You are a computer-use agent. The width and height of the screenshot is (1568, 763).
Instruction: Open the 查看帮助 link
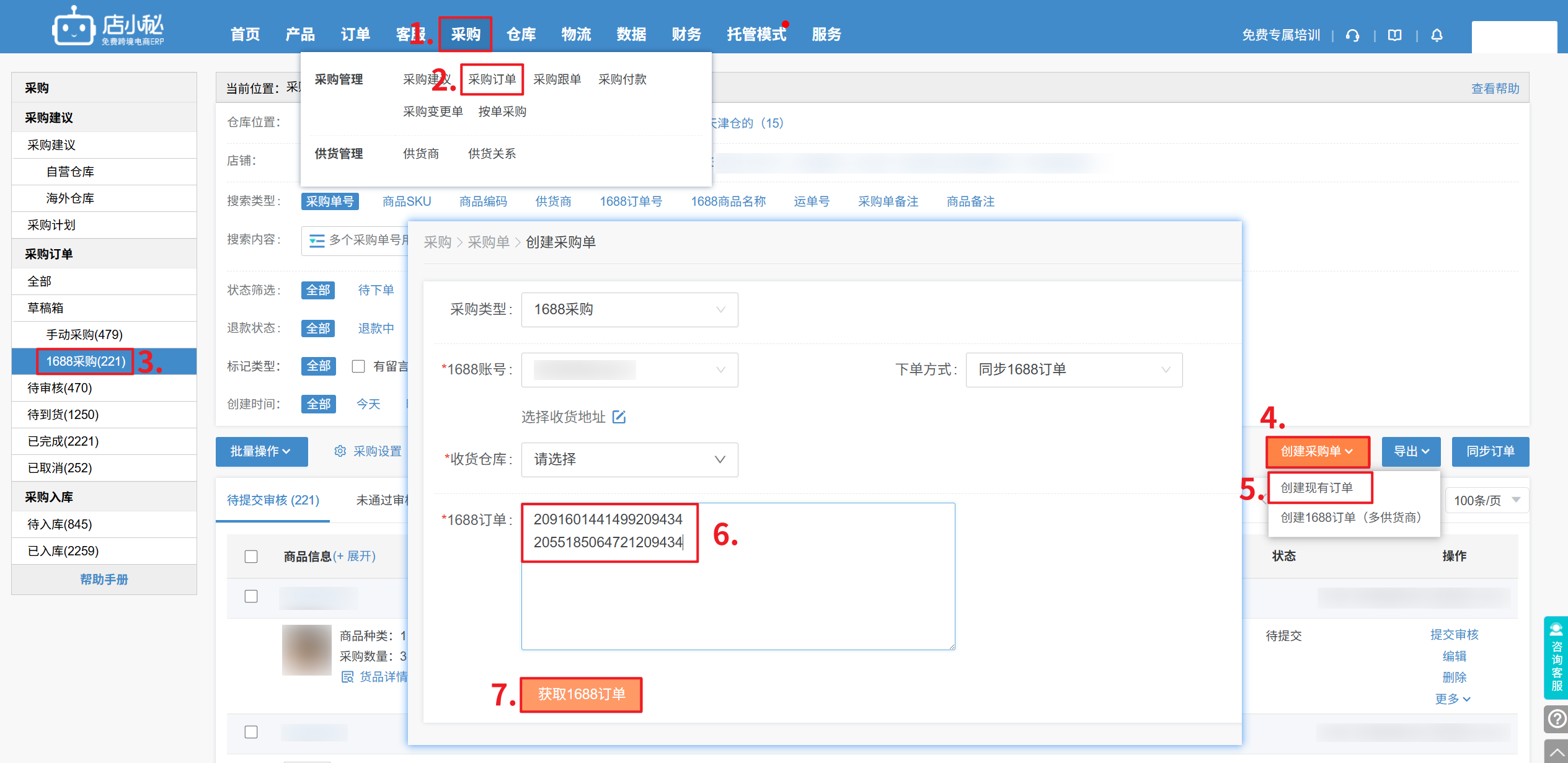pos(1495,89)
